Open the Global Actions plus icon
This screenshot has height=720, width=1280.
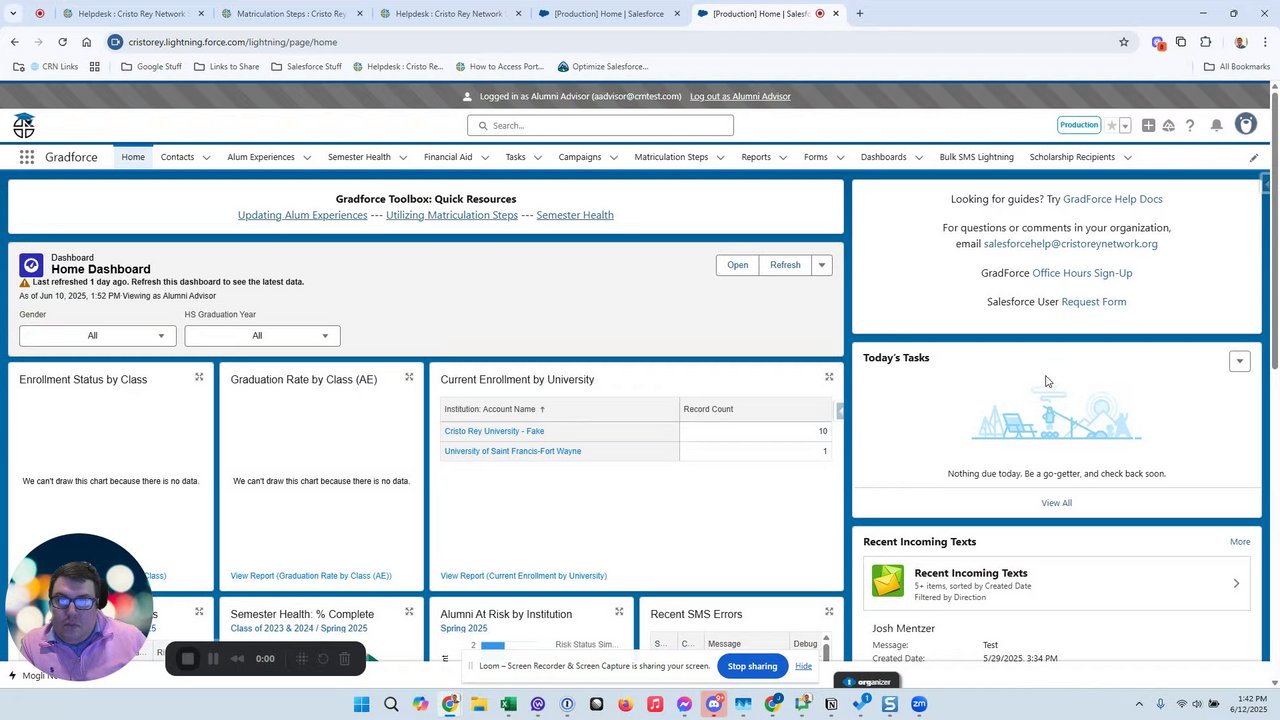coord(1148,125)
